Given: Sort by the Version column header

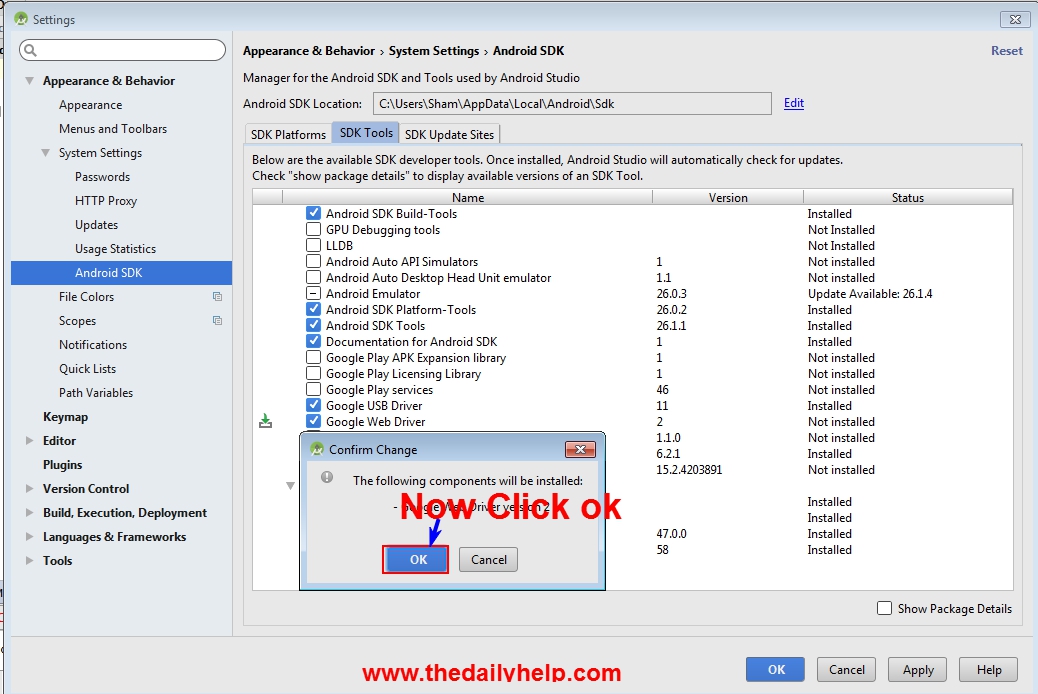Looking at the screenshot, I should 728,197.
